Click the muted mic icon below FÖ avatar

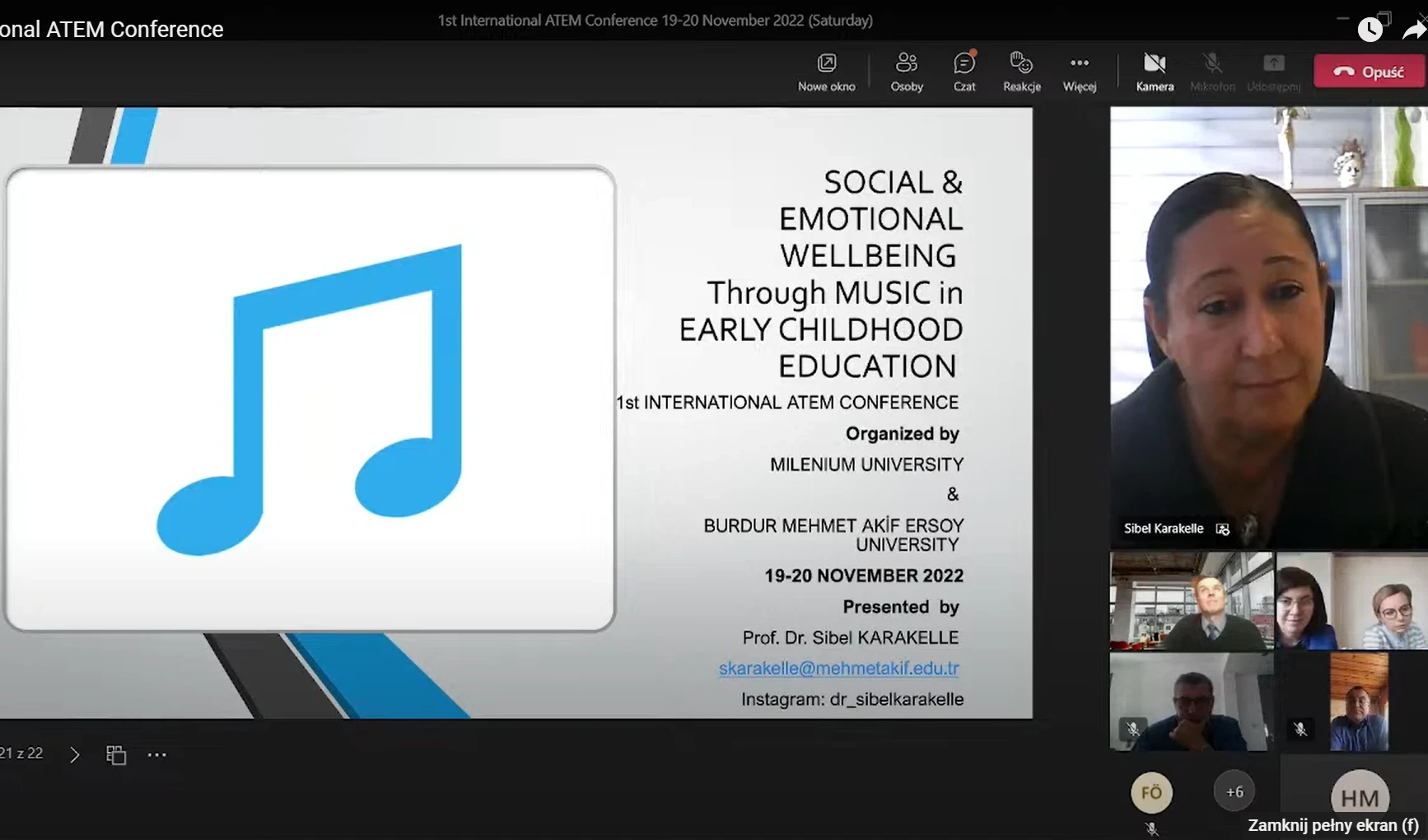click(1151, 828)
